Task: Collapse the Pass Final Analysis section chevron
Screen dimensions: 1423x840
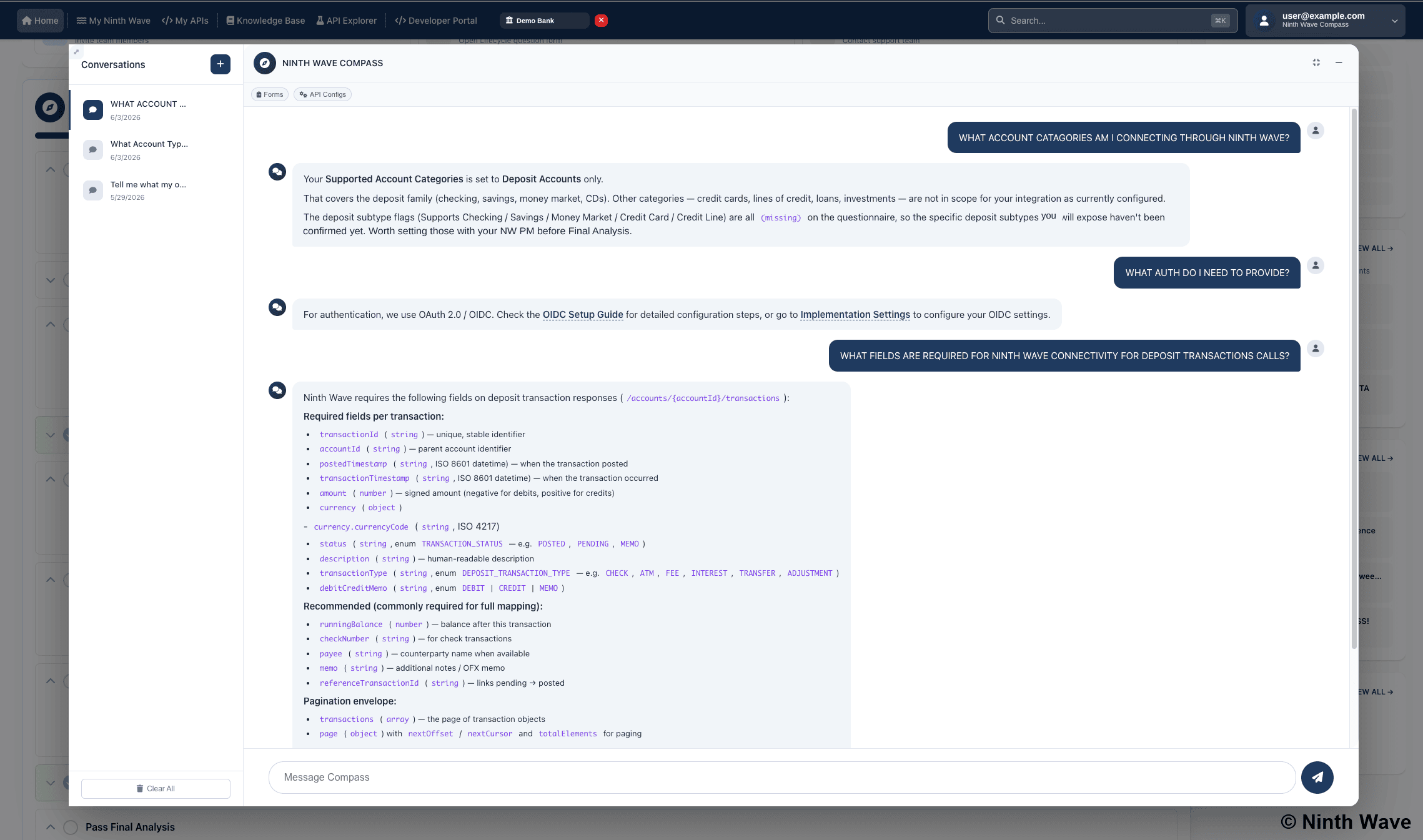Action: coord(51,828)
